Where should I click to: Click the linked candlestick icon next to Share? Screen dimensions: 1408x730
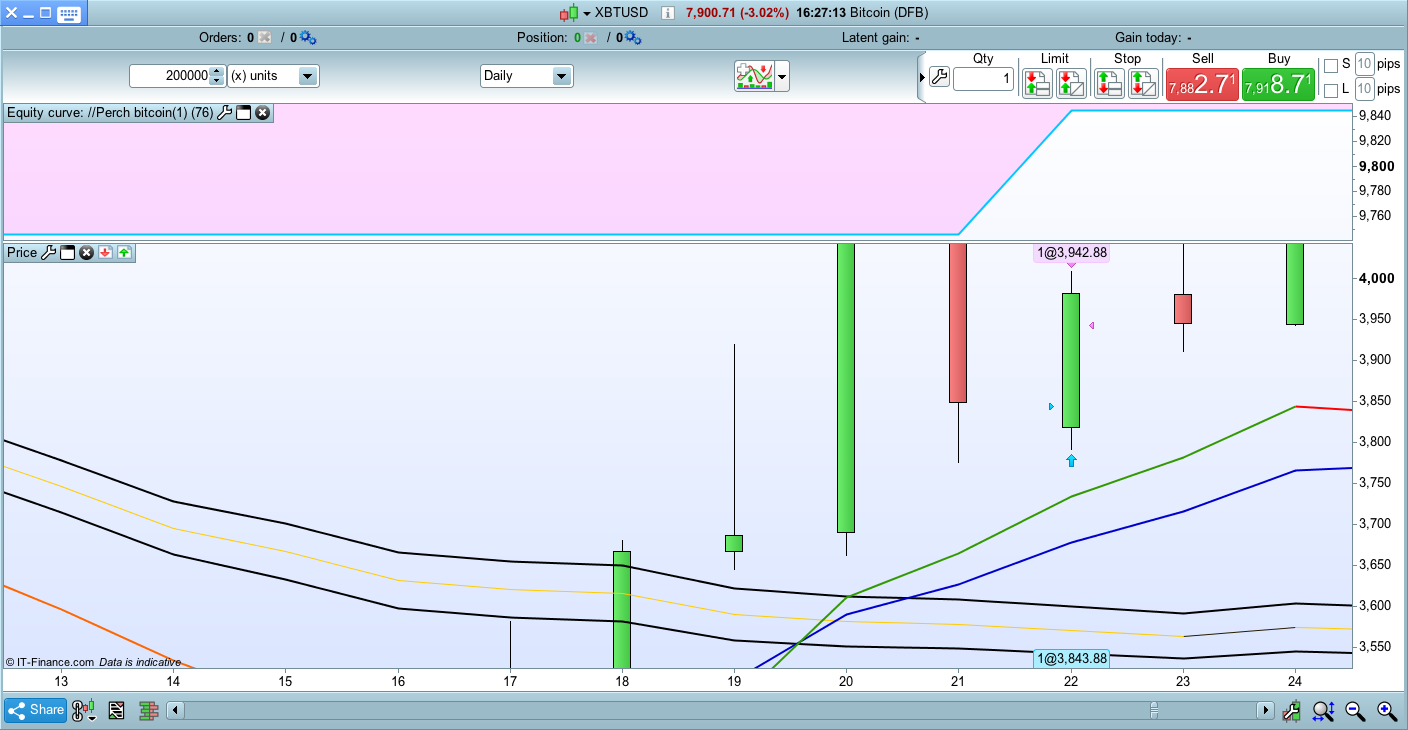pyautogui.click(x=84, y=711)
